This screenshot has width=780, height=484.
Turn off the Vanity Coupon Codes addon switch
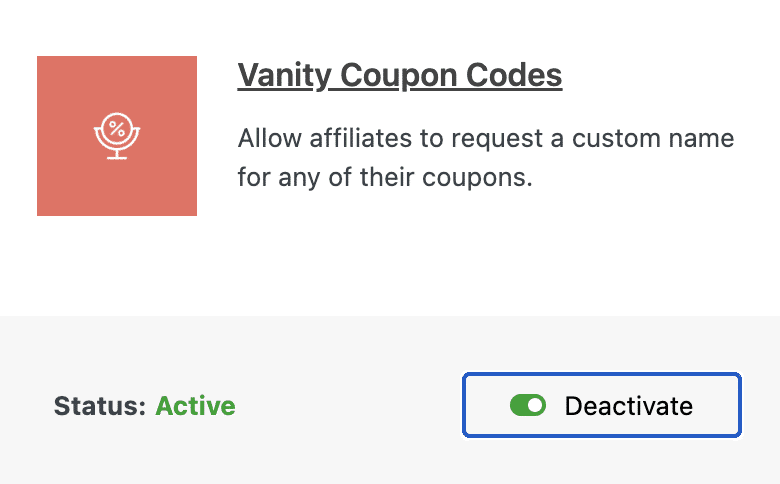[x=528, y=405]
